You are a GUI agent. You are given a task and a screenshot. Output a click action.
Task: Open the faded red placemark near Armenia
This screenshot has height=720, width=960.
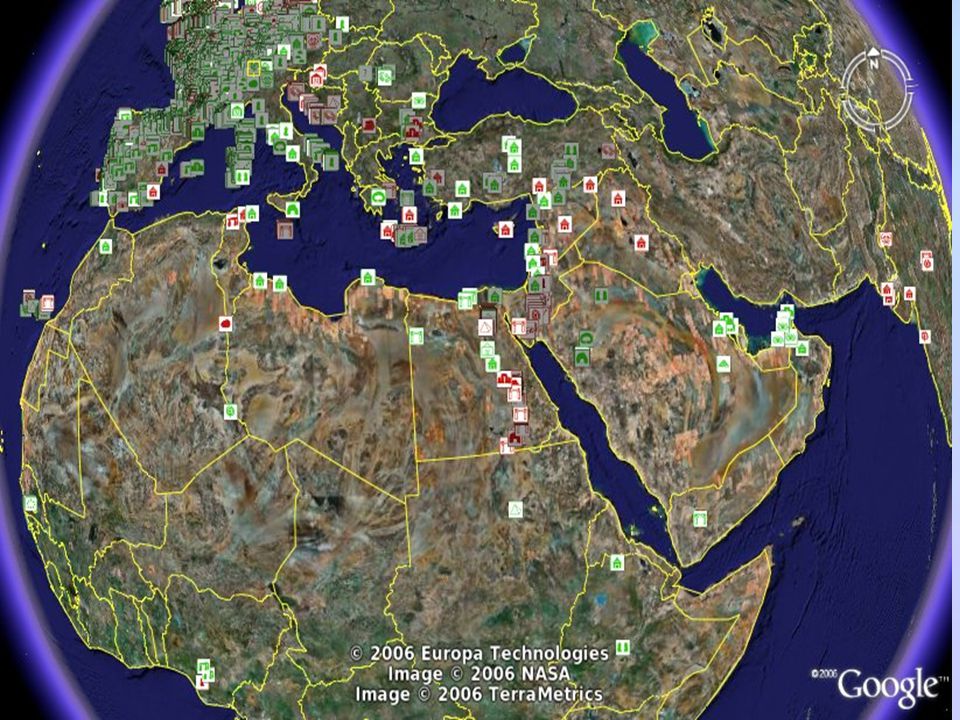coord(608,149)
